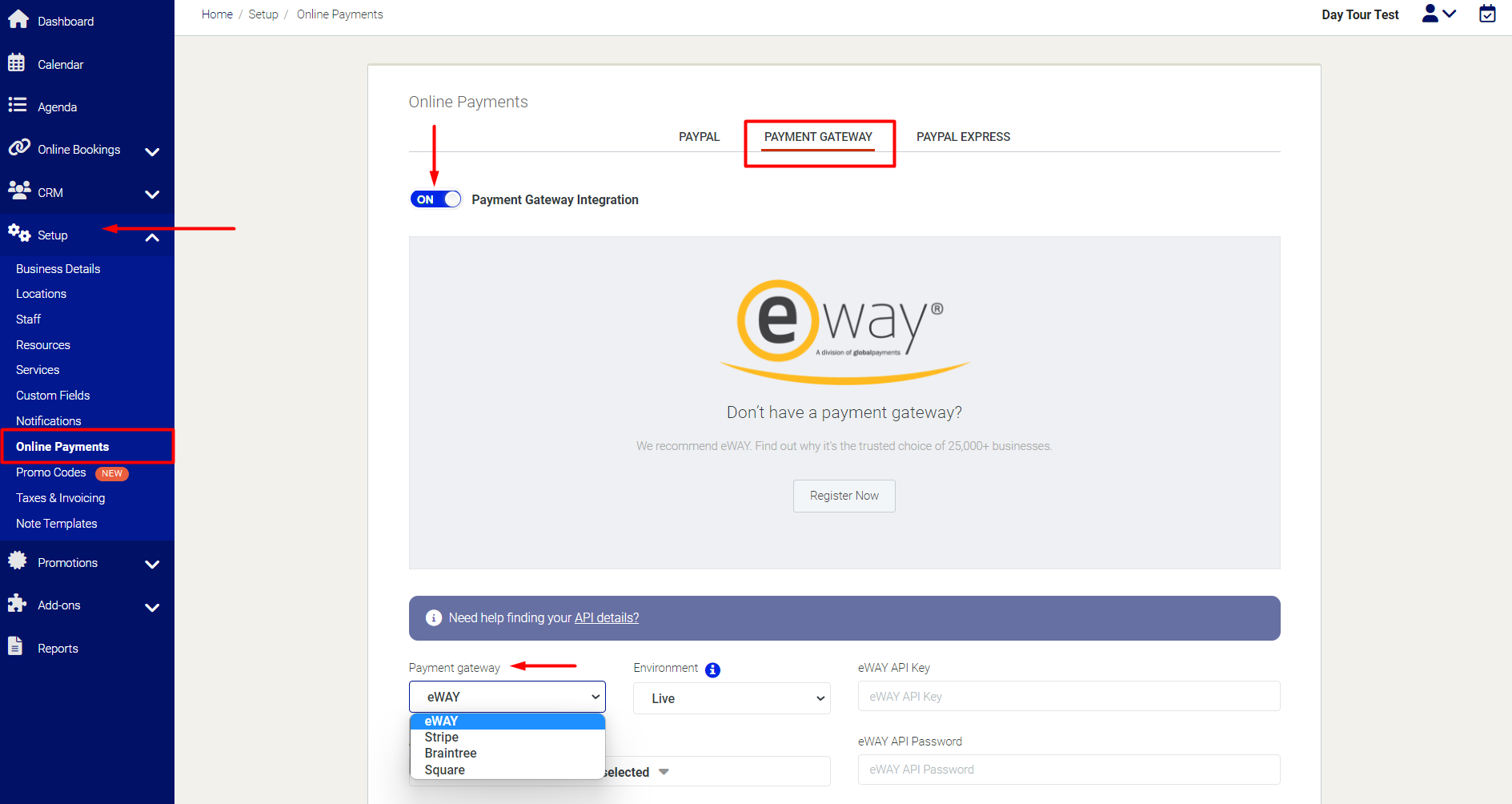This screenshot has width=1512, height=804.
Task: Click the Reports document icon
Action: [15, 646]
